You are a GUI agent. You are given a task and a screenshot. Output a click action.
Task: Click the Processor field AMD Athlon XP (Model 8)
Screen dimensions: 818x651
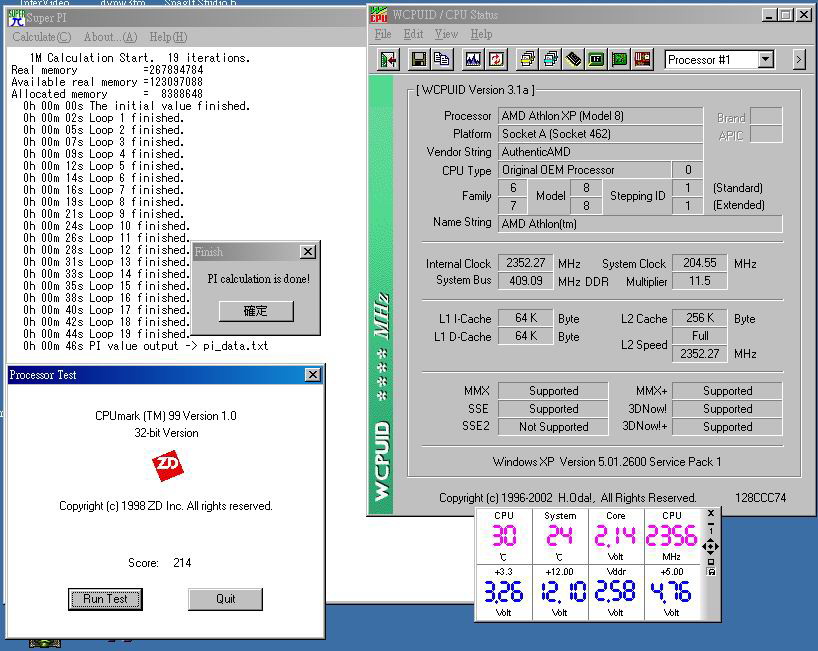tap(600, 116)
